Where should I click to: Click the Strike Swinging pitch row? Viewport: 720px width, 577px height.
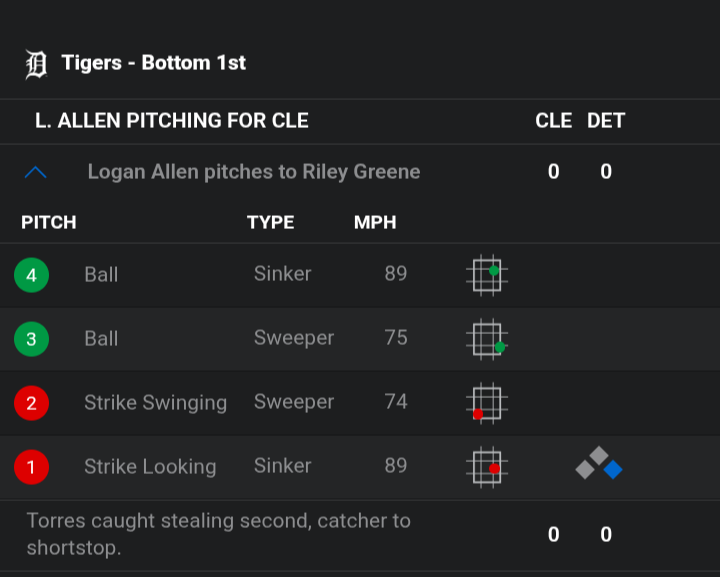[x=360, y=403]
